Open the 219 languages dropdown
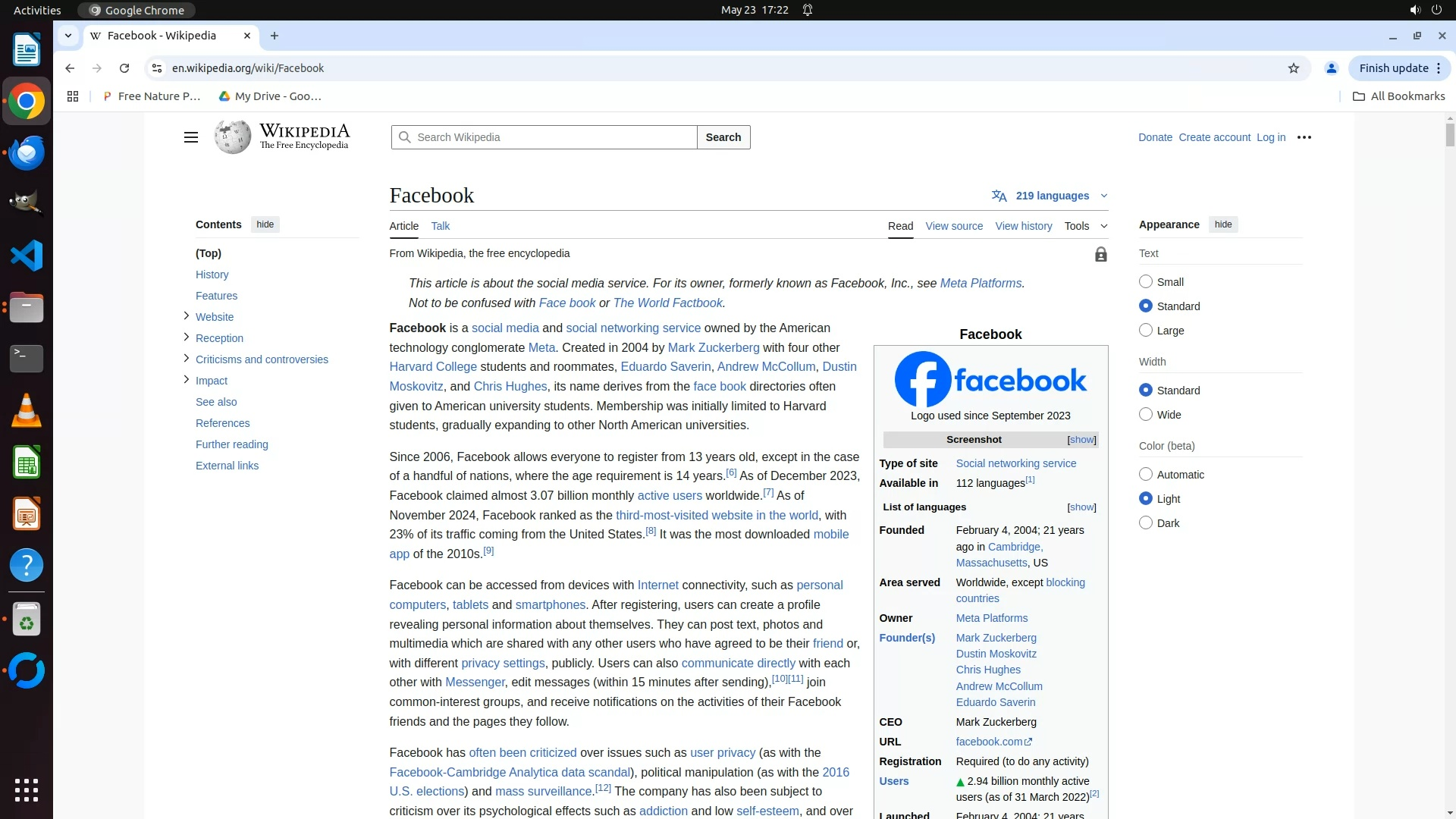 [1051, 196]
